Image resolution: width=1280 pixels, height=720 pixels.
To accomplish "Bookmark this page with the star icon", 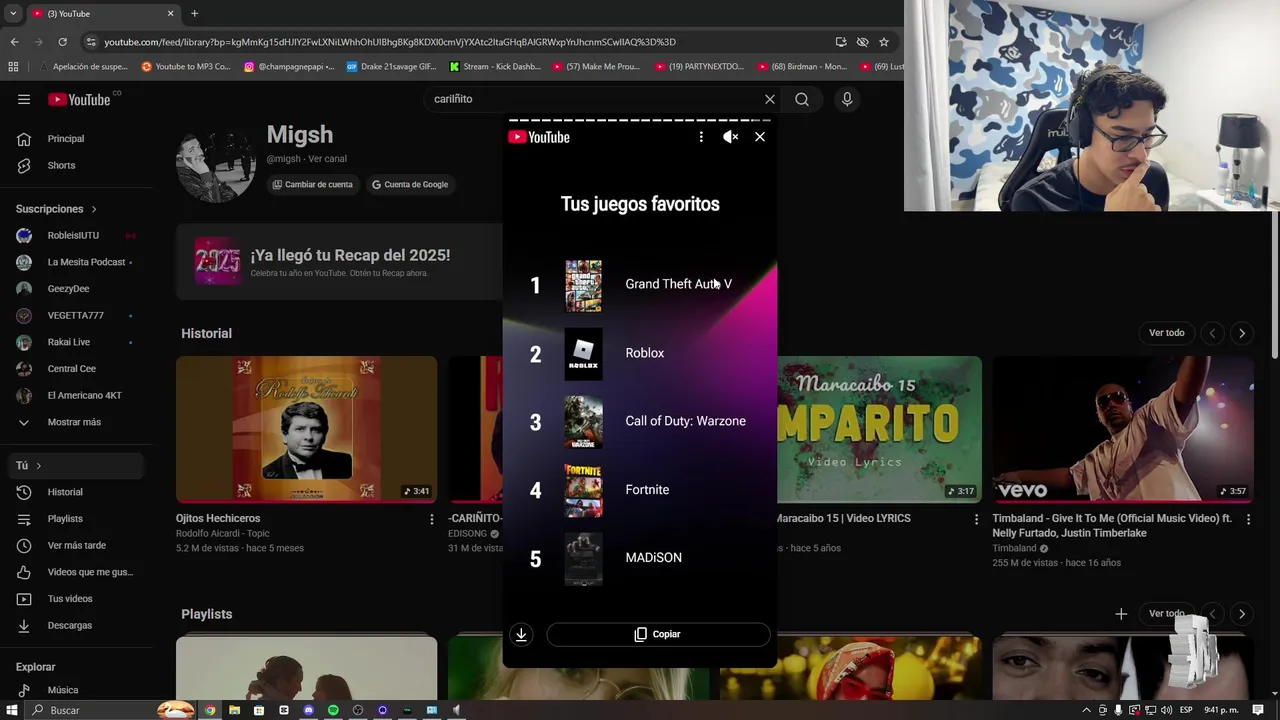I will [884, 42].
